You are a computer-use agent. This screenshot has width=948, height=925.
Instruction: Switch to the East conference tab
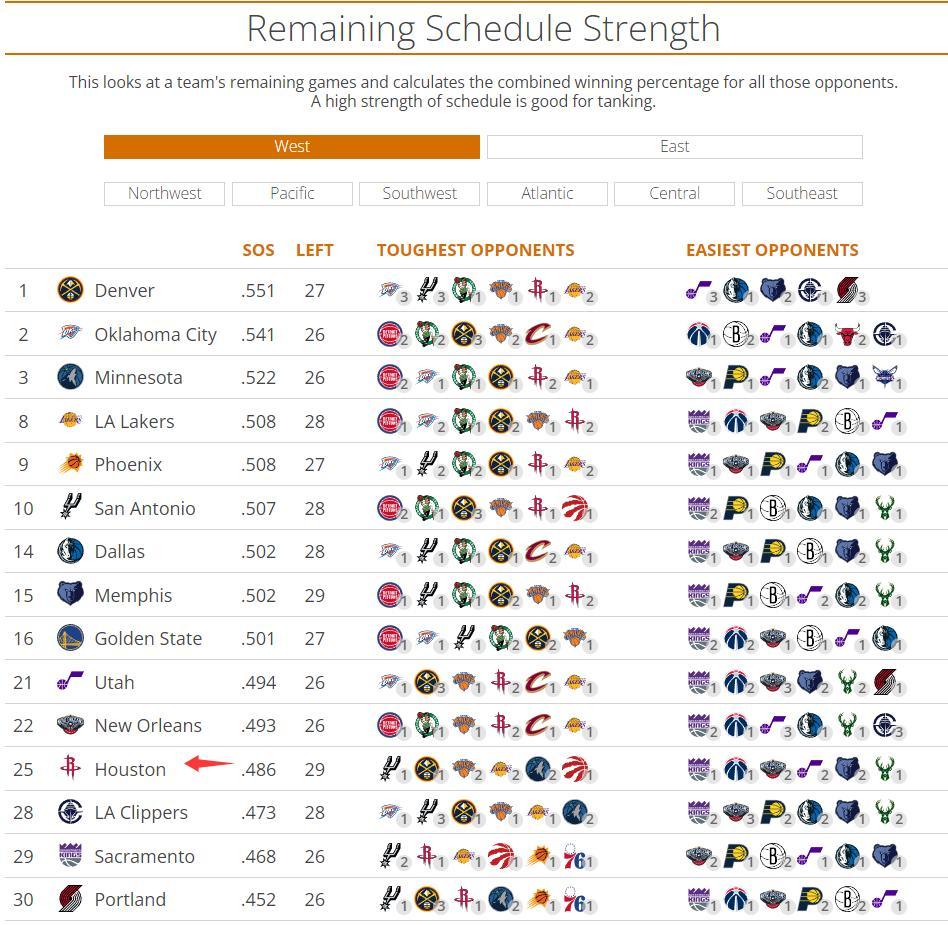[674, 147]
